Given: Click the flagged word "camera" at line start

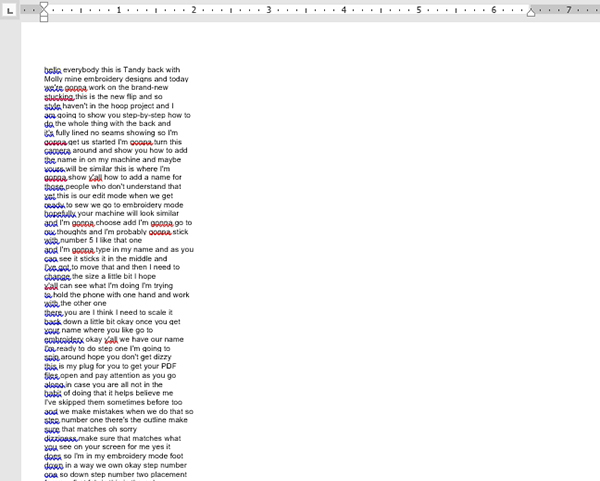Looking at the screenshot, I should pyautogui.click(x=59, y=151).
